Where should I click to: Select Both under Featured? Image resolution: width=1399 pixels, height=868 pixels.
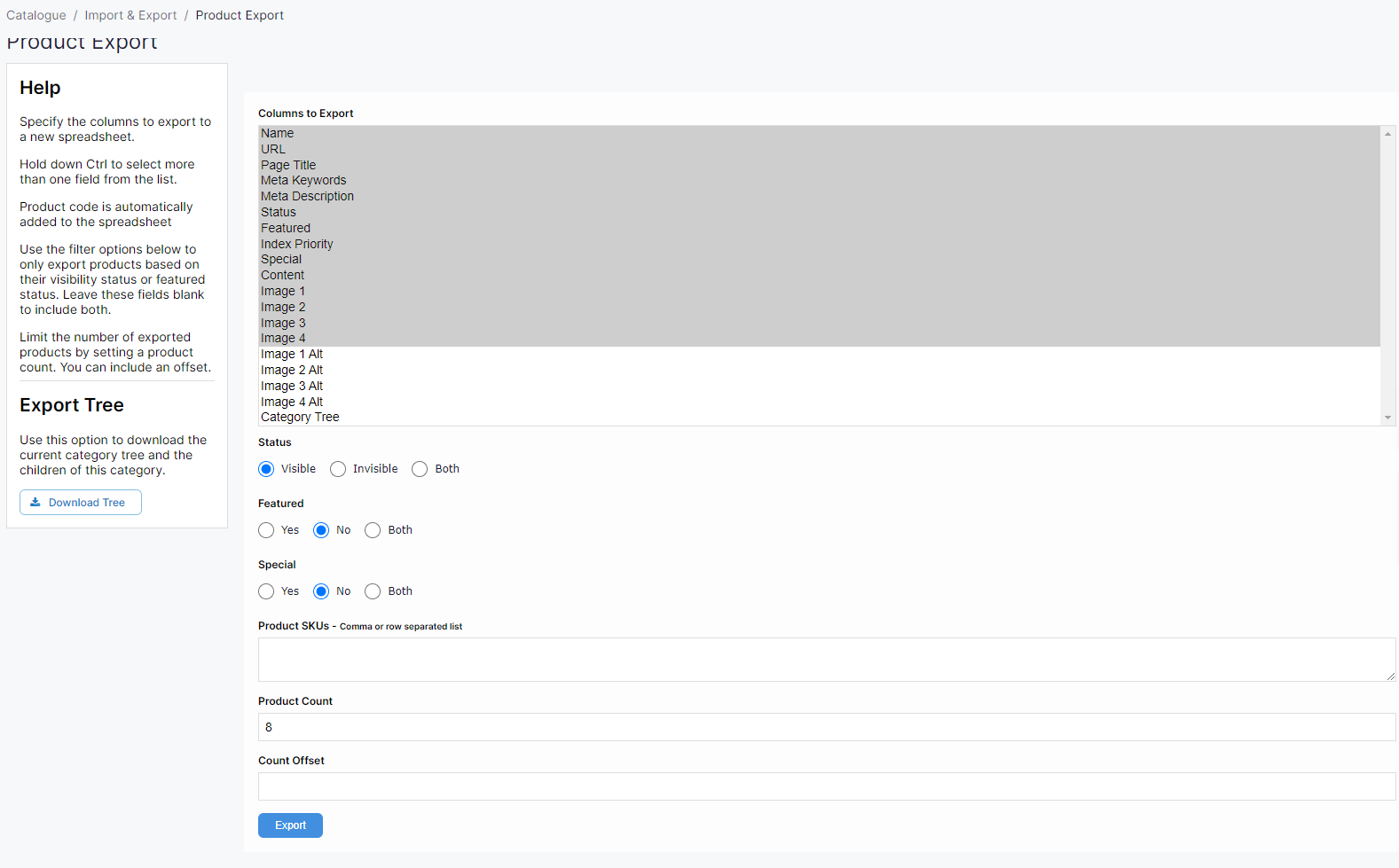pyautogui.click(x=373, y=530)
